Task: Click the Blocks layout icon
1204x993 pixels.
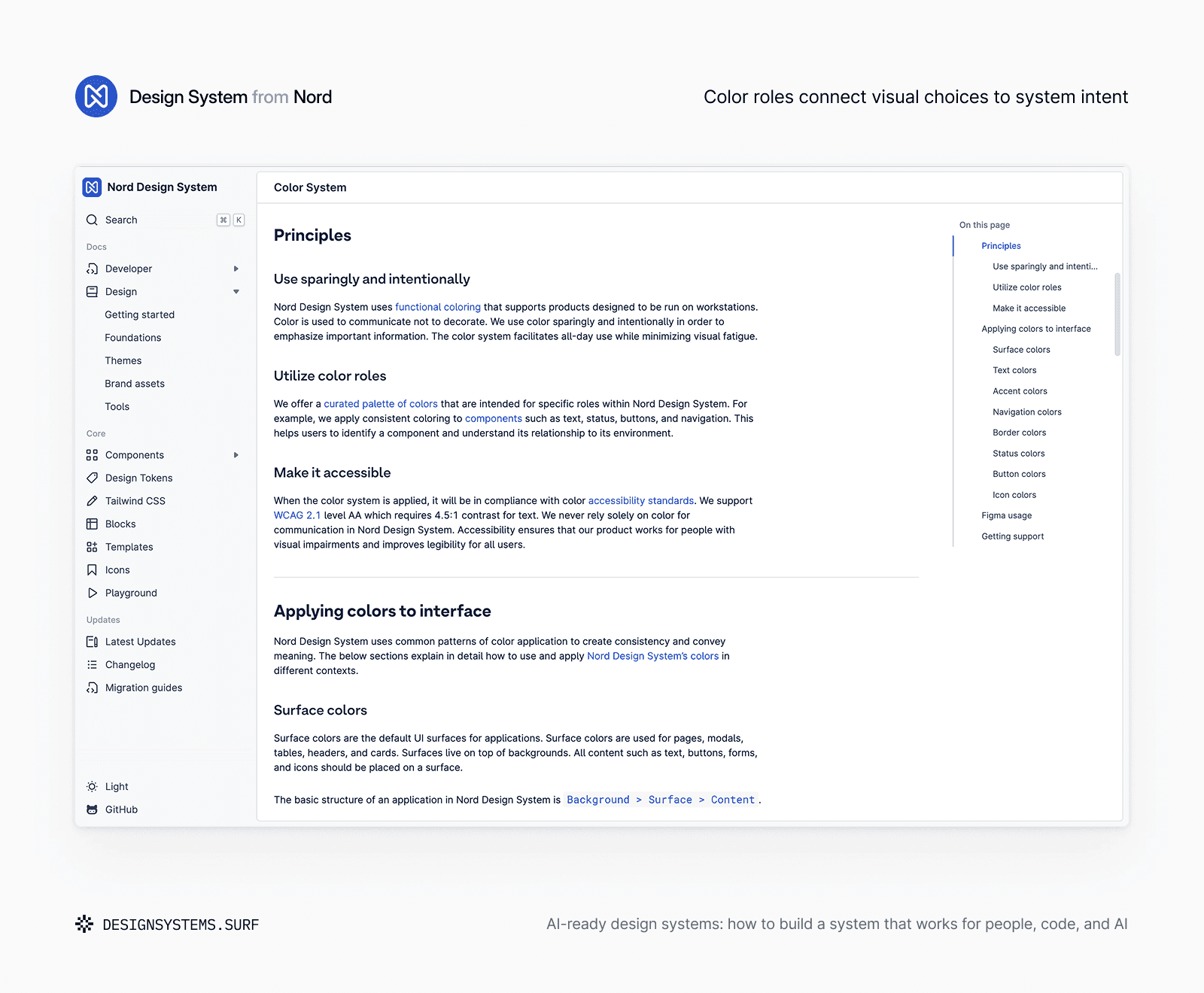Action: pos(92,524)
